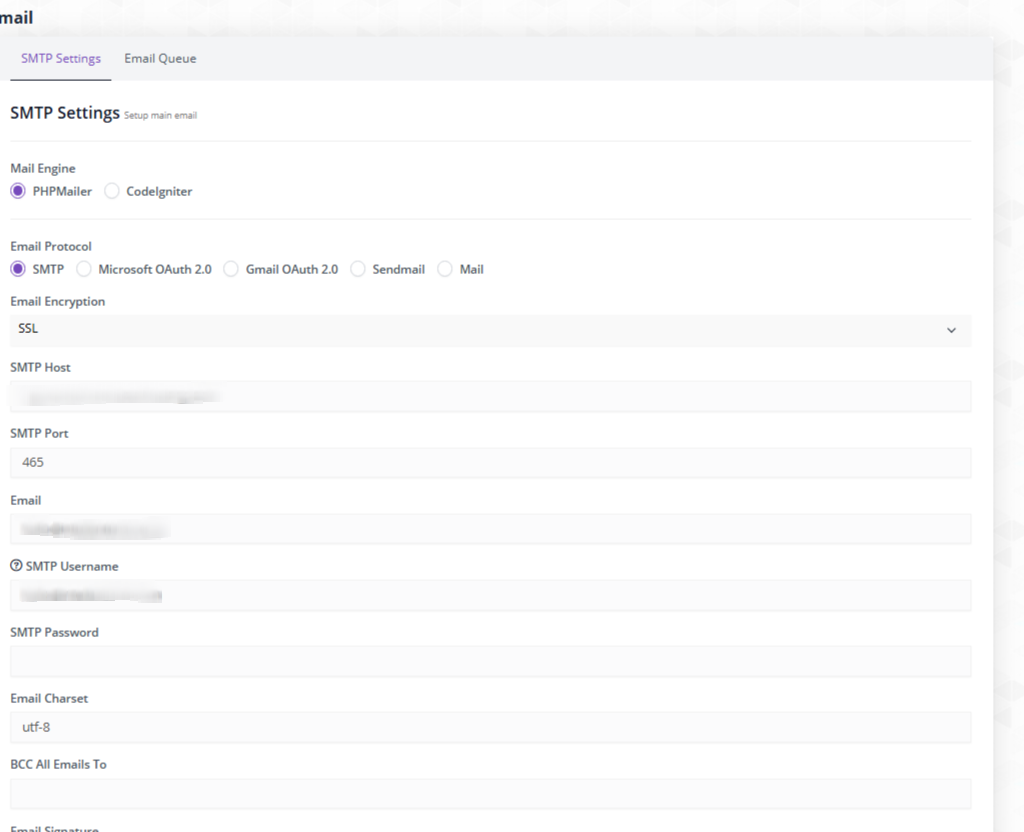Switch to the SMTP Settings tab
1024x832 pixels.
[61, 58]
